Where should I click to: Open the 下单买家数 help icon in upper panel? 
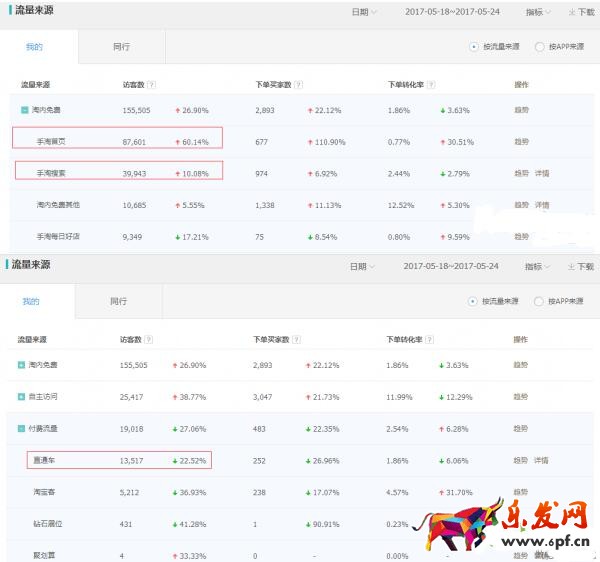(298, 85)
